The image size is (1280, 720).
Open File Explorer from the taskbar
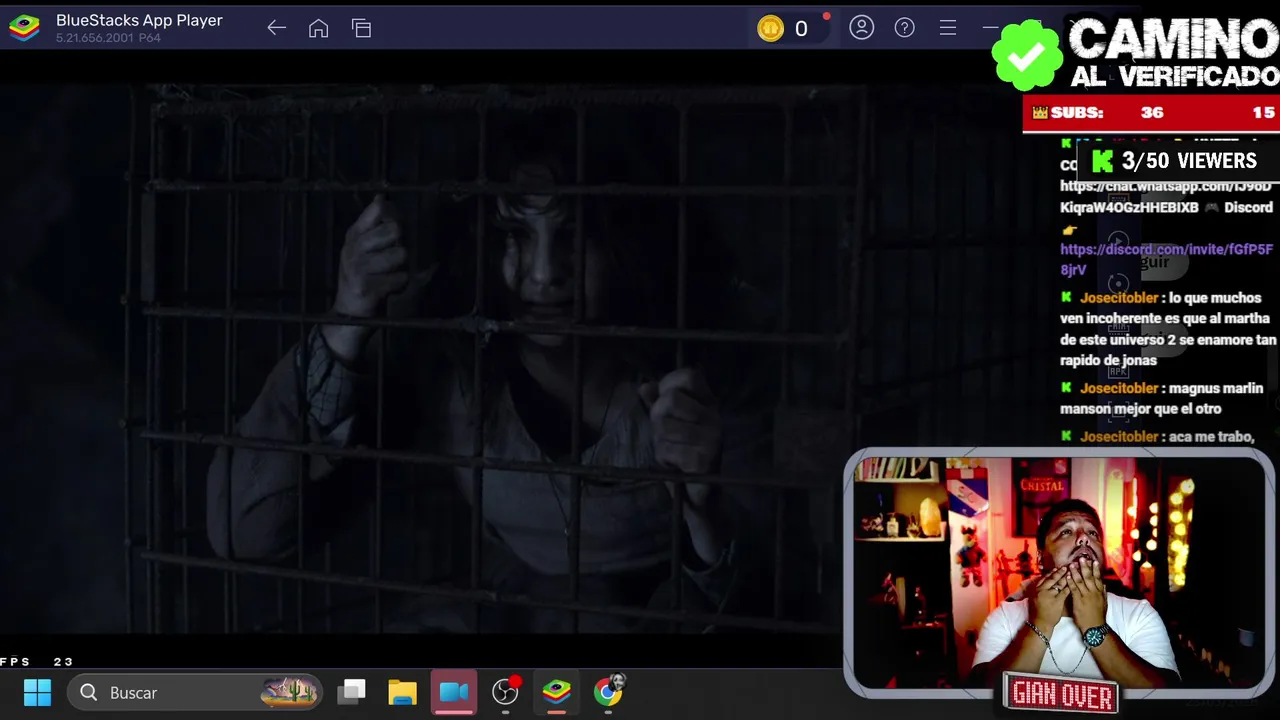[x=402, y=692]
